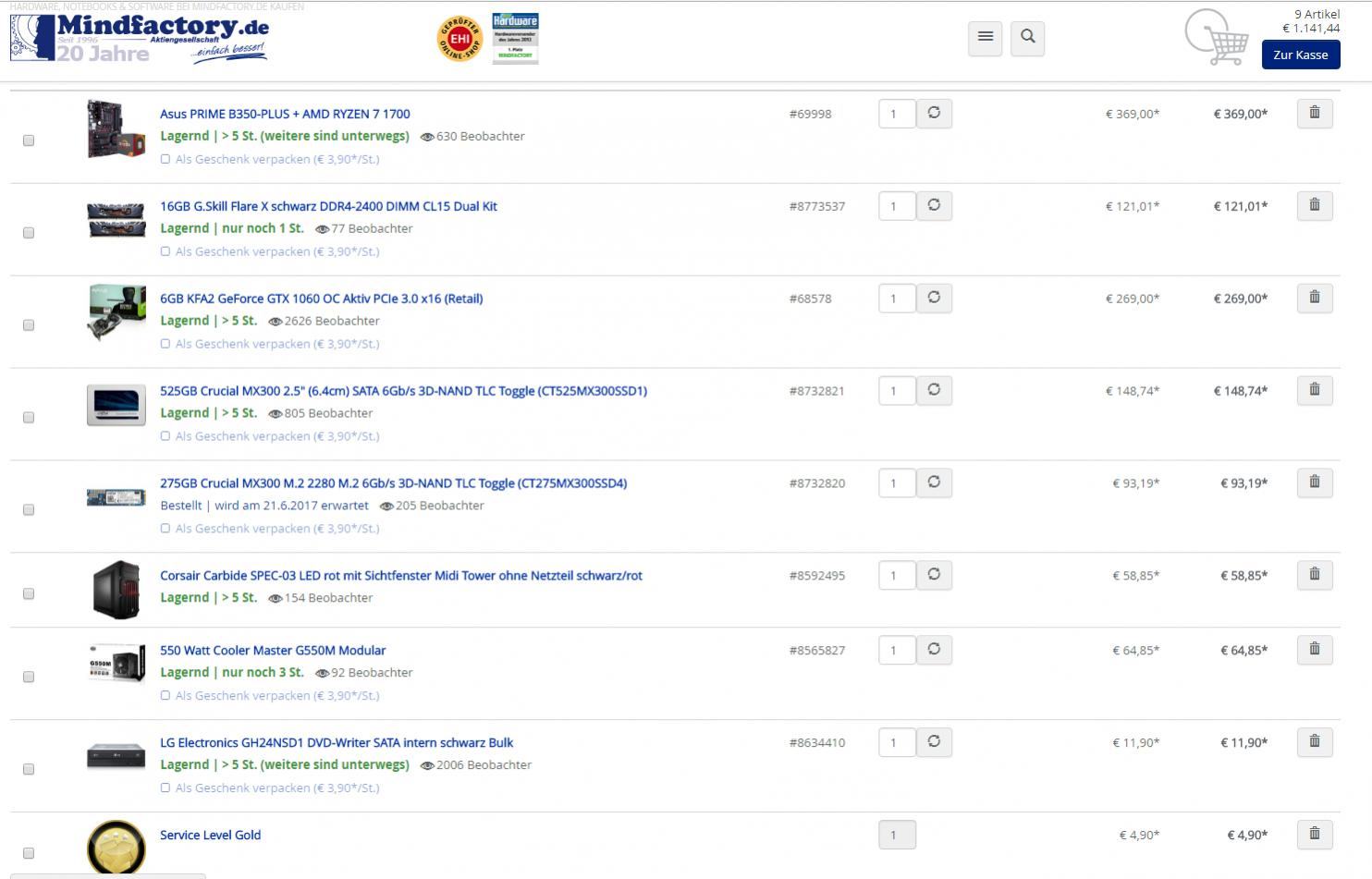Refresh quantity for 525GB Crucial MX300
The height and width of the screenshot is (879, 1372).
click(x=934, y=390)
